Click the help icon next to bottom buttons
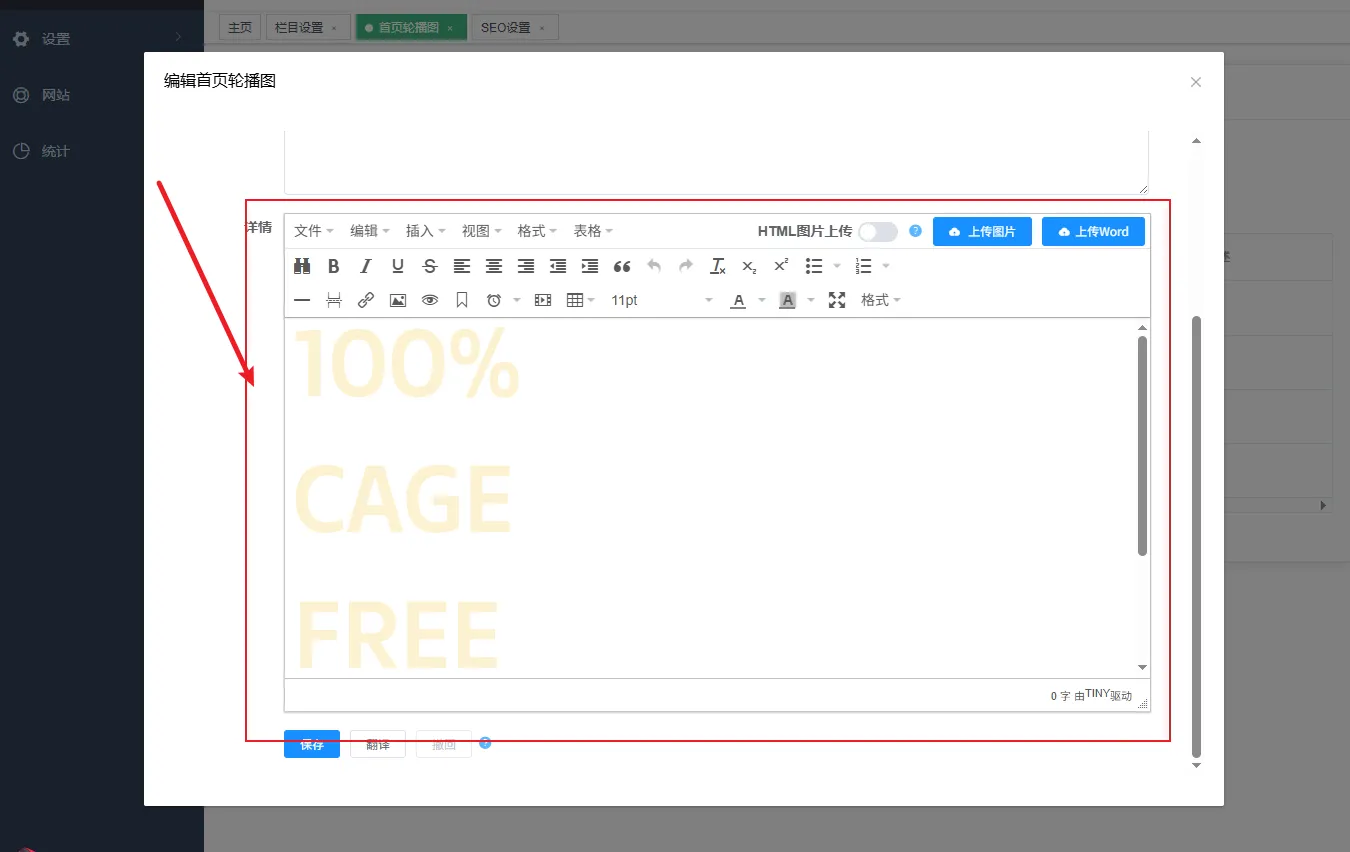This screenshot has width=1350, height=852. 485,743
